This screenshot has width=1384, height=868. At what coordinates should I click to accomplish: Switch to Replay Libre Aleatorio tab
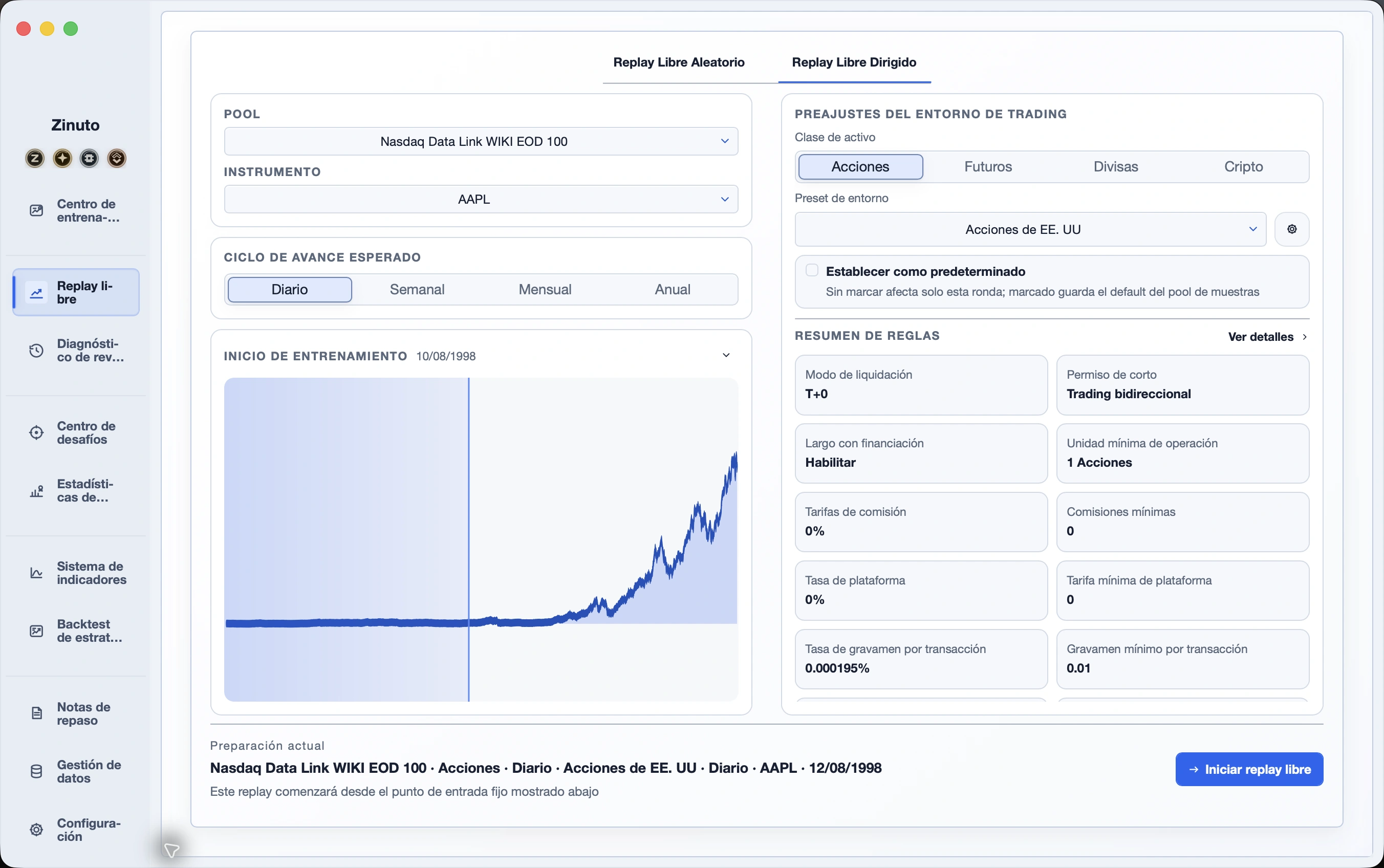(x=679, y=62)
